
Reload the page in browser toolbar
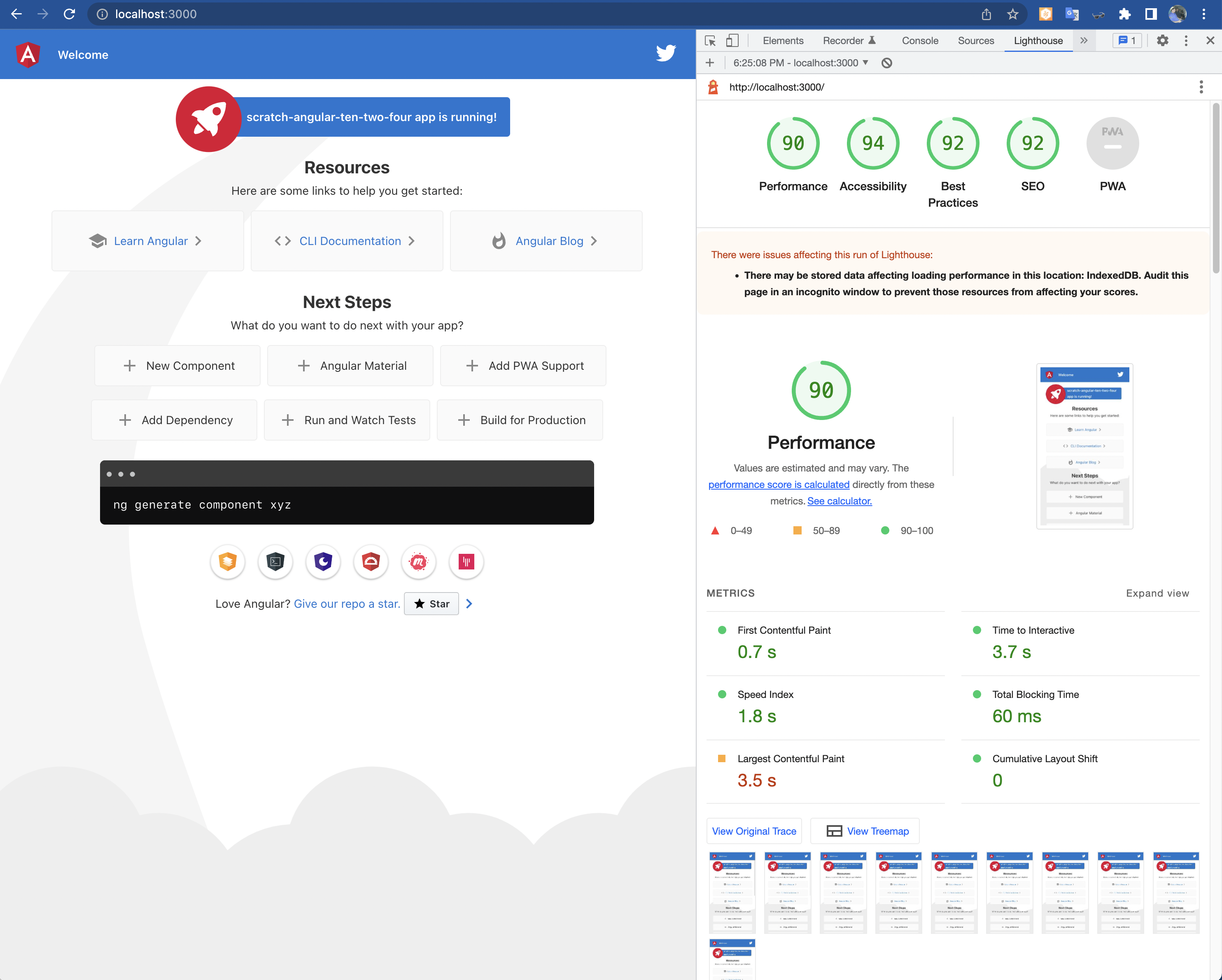pyautogui.click(x=69, y=14)
